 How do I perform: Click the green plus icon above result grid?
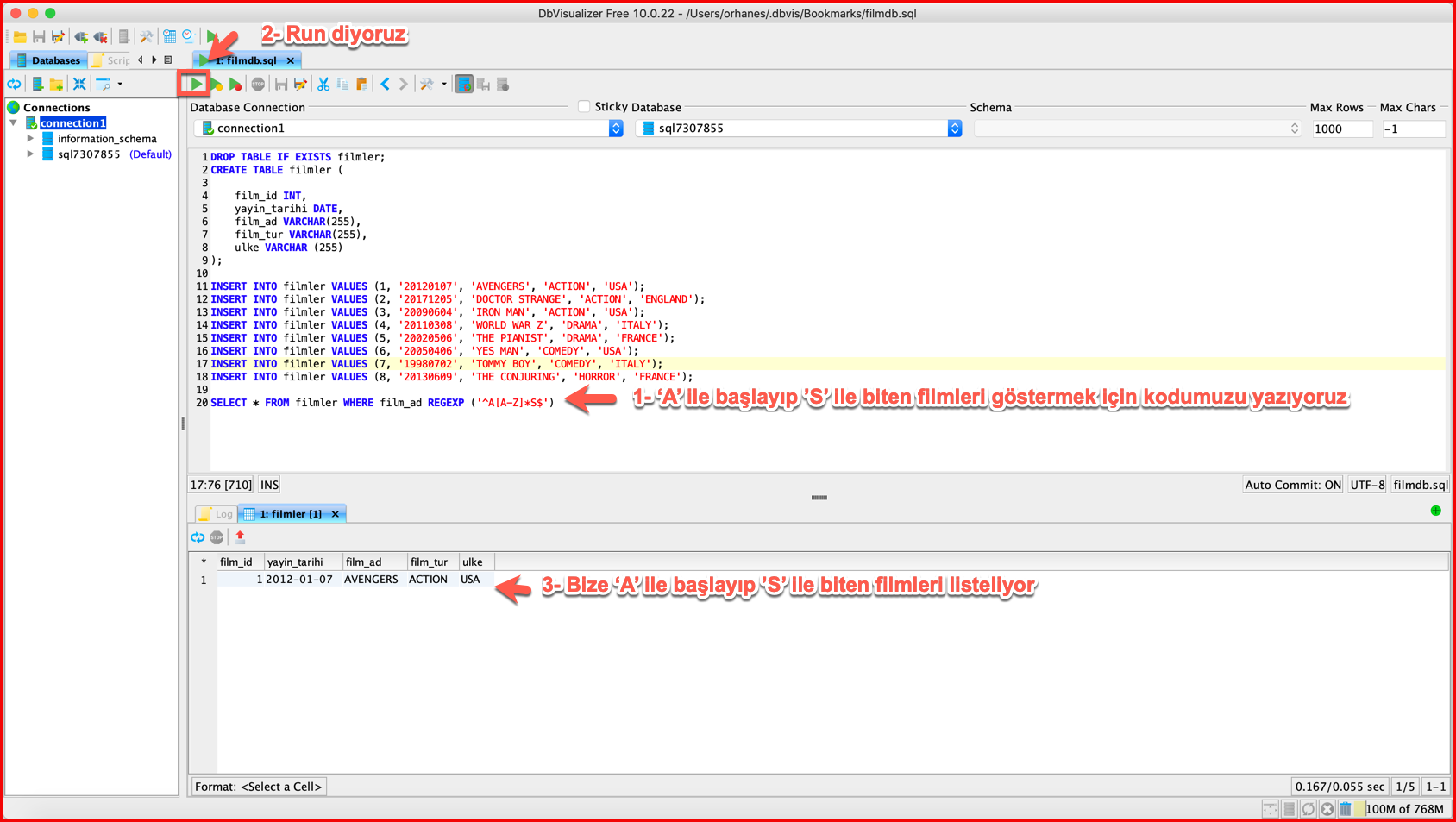pos(1436,511)
